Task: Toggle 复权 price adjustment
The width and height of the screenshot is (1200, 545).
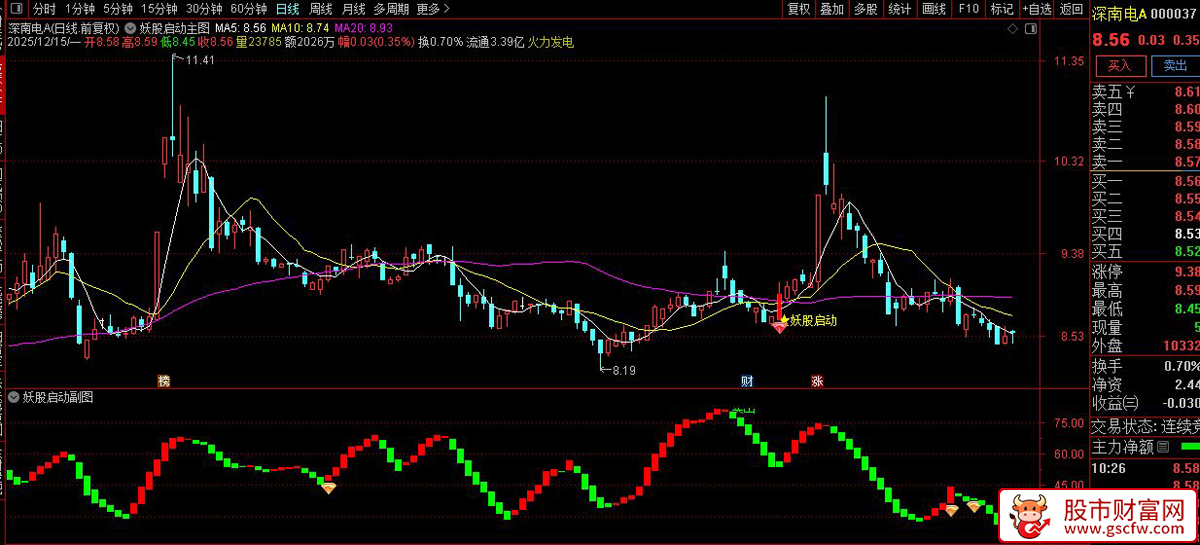Action: click(799, 9)
